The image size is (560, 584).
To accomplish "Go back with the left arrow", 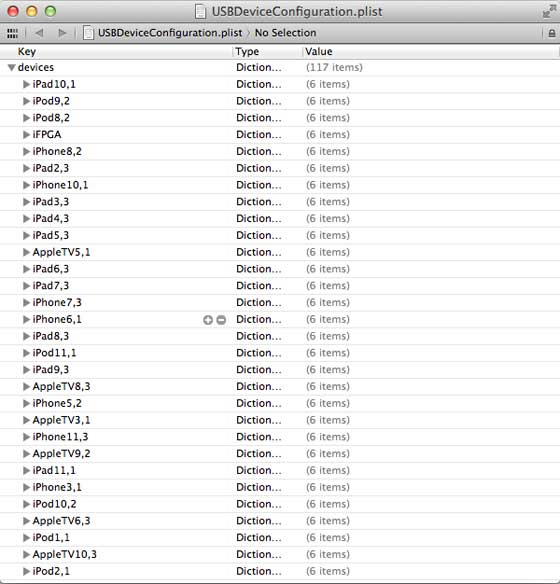I will pyautogui.click(x=39, y=33).
